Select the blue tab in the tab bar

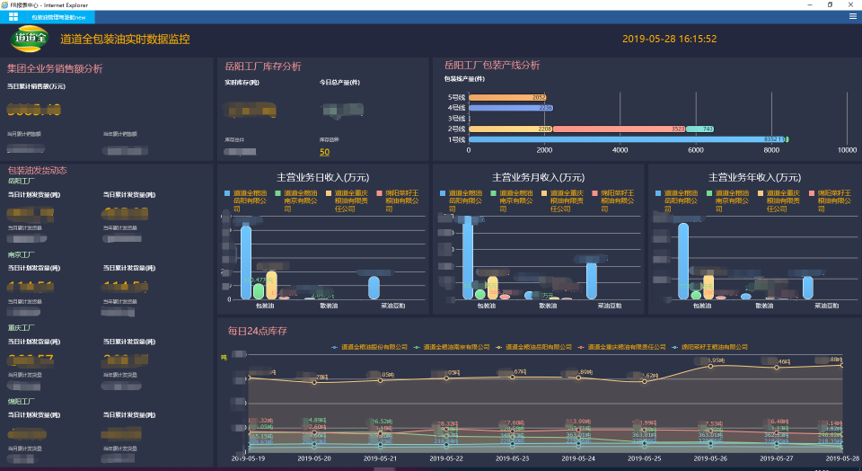(60, 17)
